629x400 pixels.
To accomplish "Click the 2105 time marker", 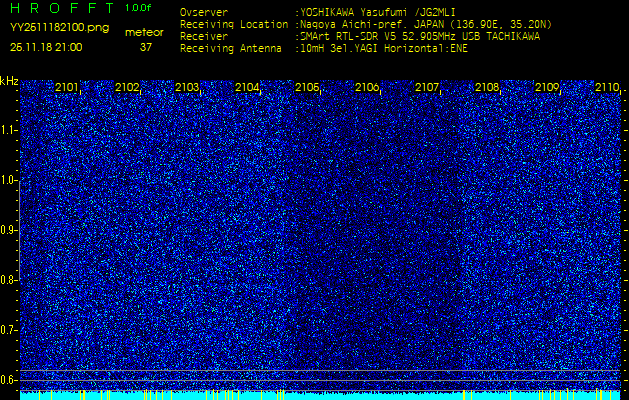I will [307, 87].
